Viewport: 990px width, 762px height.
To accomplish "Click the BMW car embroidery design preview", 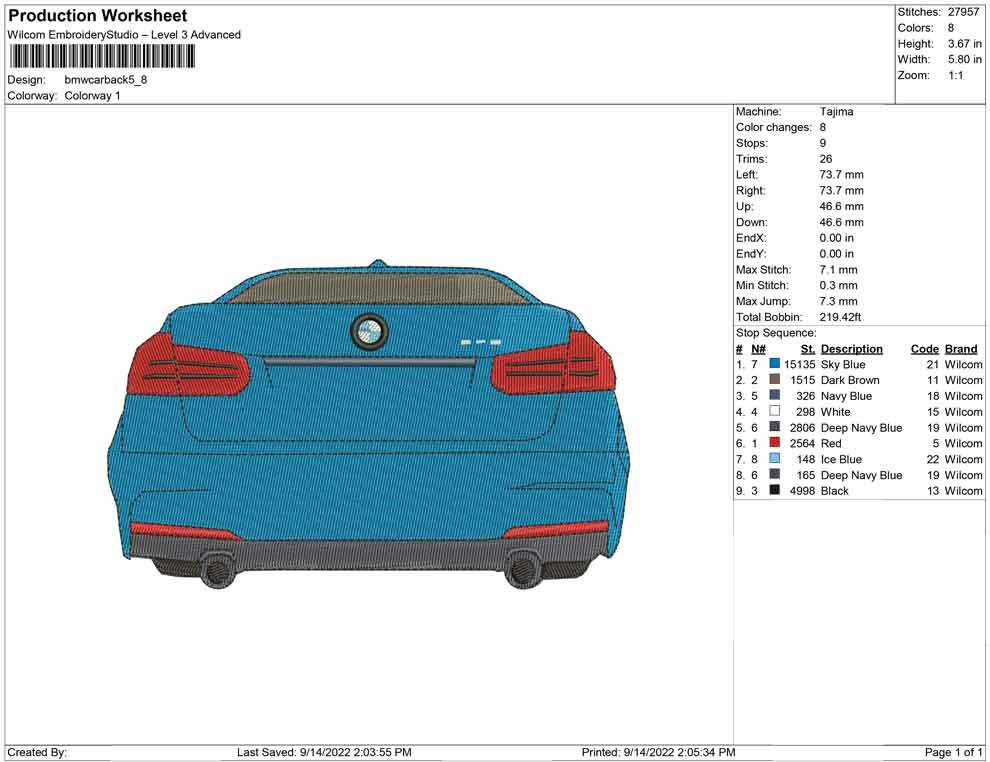I will (x=370, y=424).
